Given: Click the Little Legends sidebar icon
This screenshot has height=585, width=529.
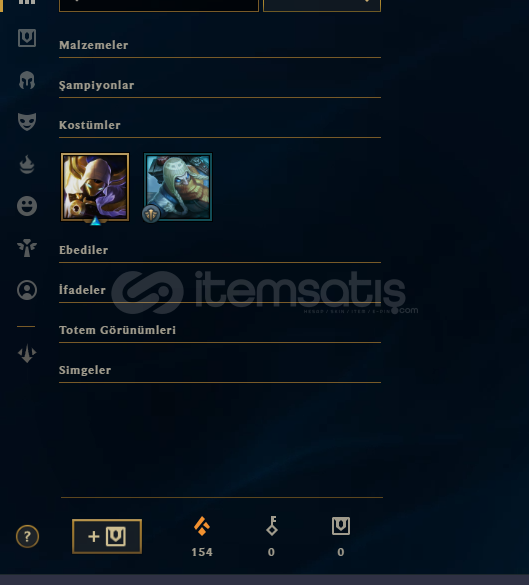Looking at the screenshot, I should click(x=27, y=353).
